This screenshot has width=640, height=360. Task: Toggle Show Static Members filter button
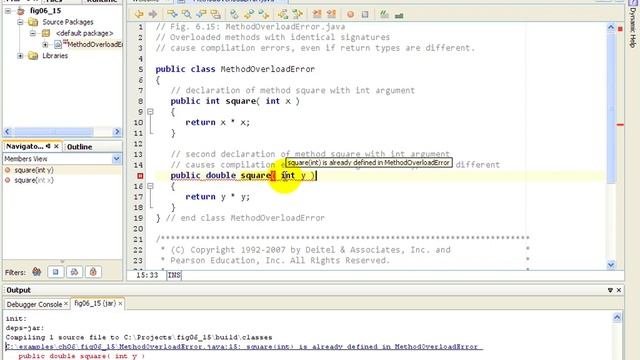(74, 272)
